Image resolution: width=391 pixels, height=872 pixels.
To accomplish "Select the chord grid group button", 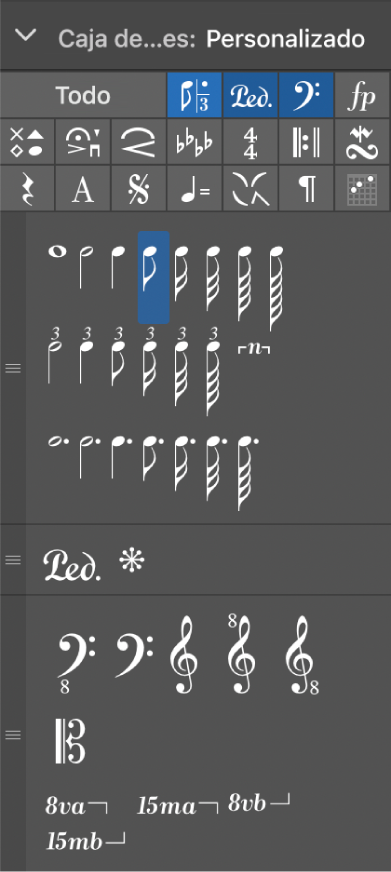I will click(362, 189).
